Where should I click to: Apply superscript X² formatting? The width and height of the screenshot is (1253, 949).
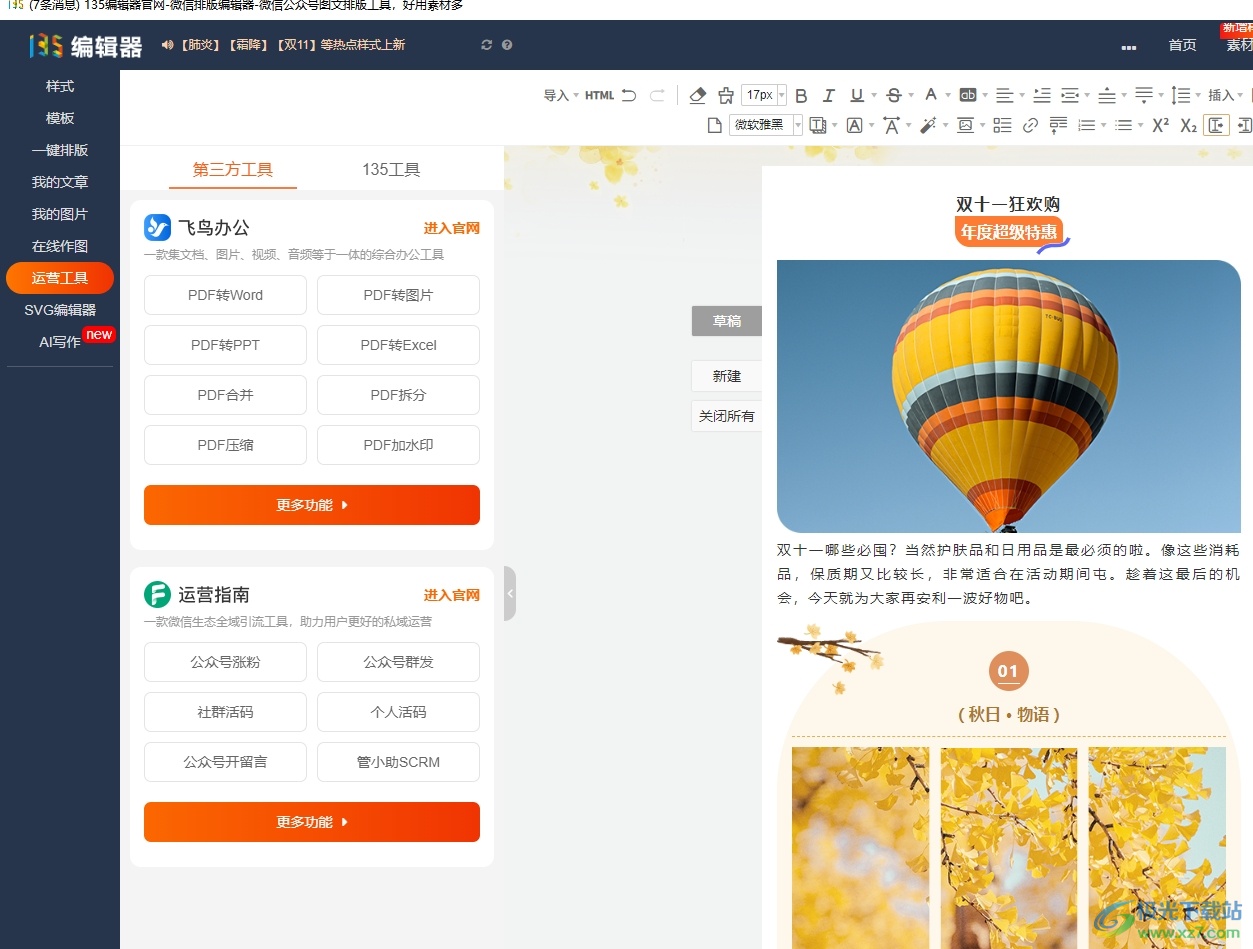(1160, 125)
